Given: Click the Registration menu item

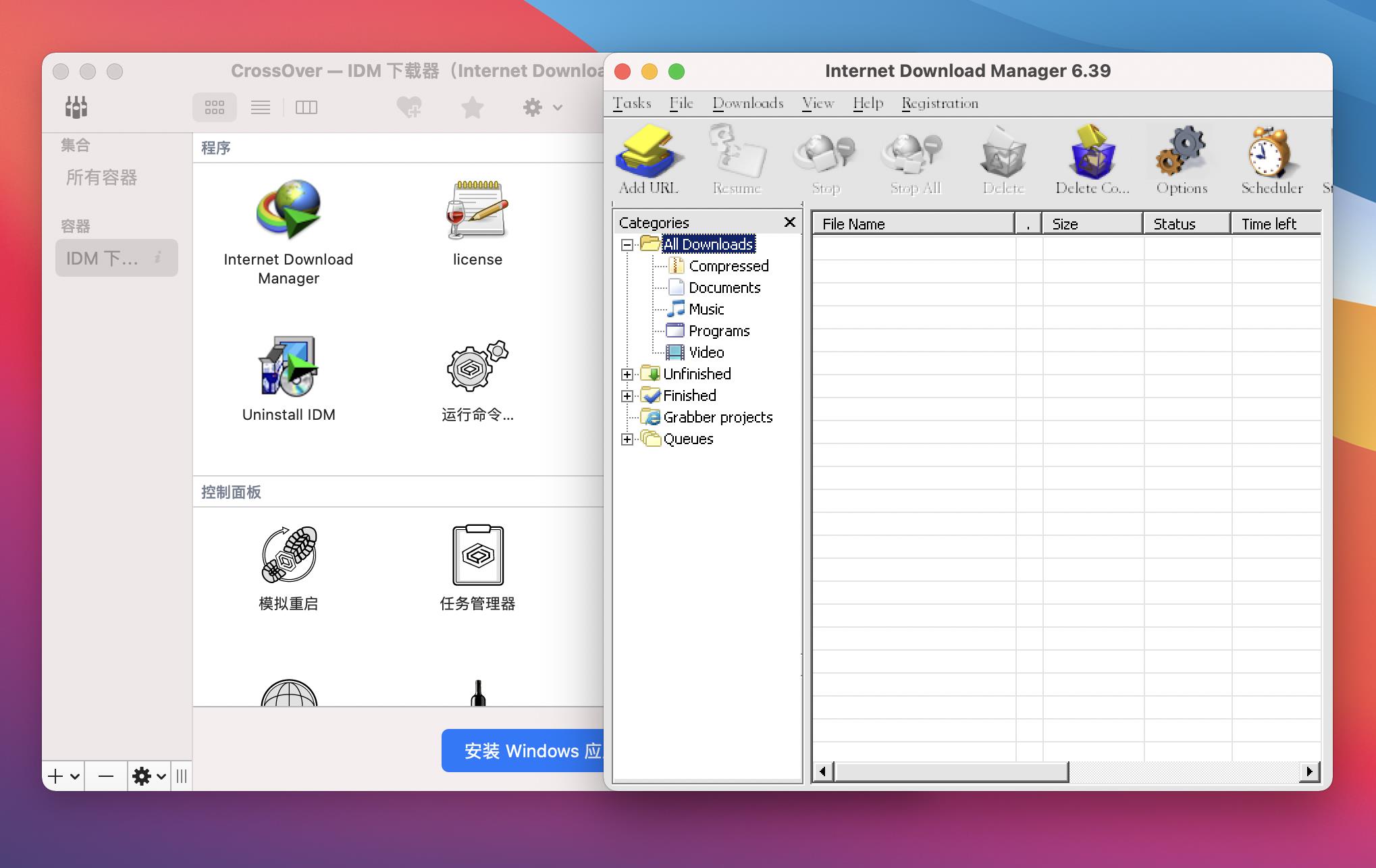Looking at the screenshot, I should 938,102.
